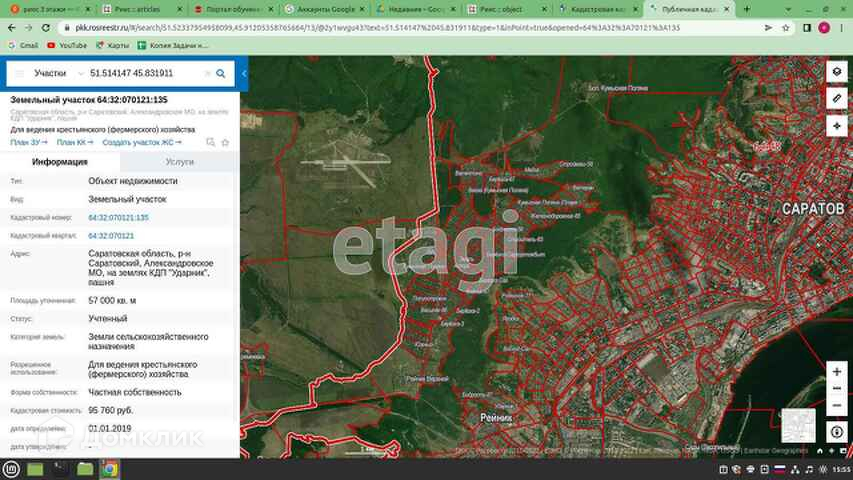
Task: Click the locate position tool on map
Action: 837,126
